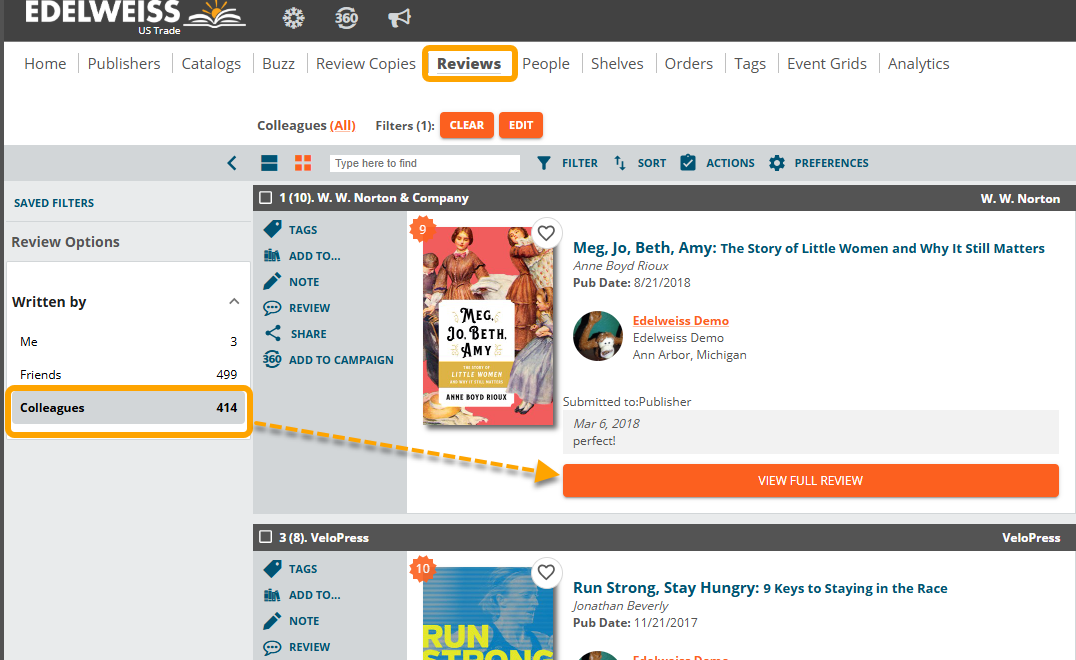Open the Meg, Jo, Beth, Amy title link
This screenshot has width=1076, height=660.
tap(809, 248)
